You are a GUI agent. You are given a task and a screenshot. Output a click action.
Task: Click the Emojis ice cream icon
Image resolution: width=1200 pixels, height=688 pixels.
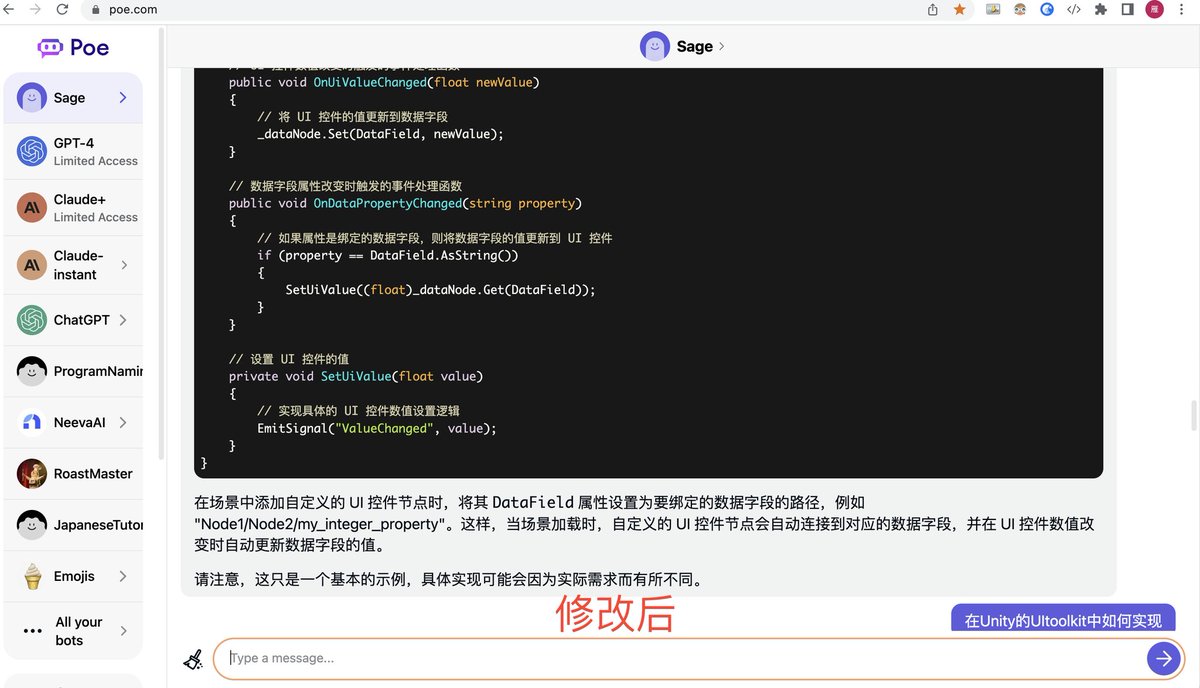pyautogui.click(x=32, y=576)
